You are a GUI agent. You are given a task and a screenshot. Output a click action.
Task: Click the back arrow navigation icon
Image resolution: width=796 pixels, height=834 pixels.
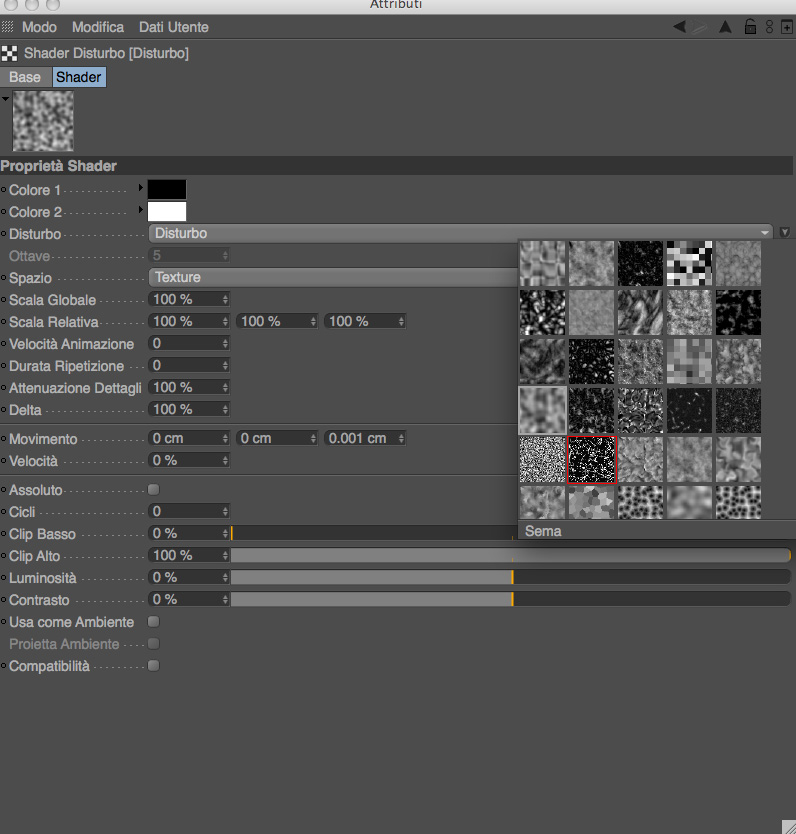click(679, 27)
